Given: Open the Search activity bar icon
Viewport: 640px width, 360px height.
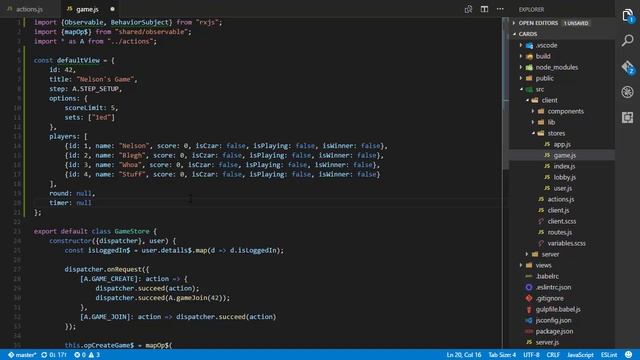Looking at the screenshot, I should pos(627,40).
